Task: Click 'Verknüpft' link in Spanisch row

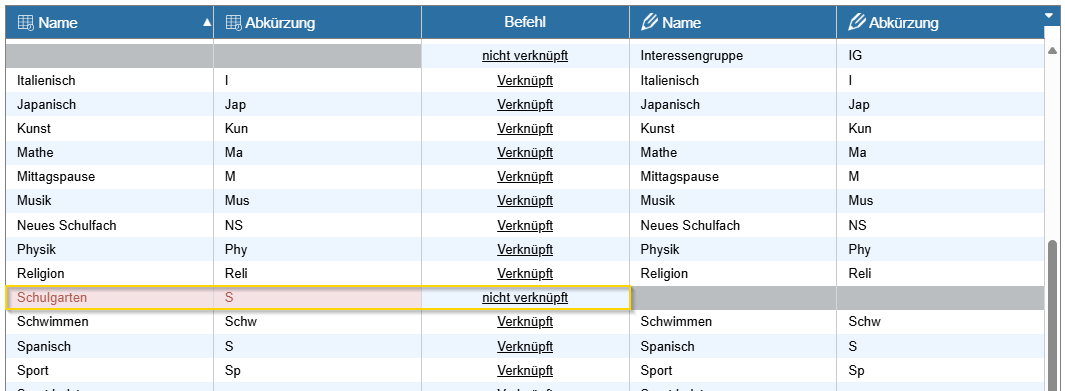Action: click(525, 346)
